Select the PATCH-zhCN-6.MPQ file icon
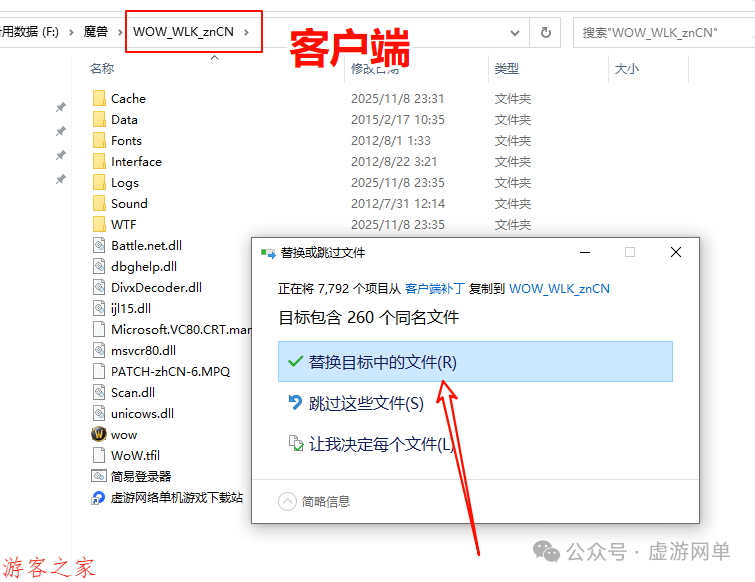This screenshot has width=755, height=582. pos(99,371)
